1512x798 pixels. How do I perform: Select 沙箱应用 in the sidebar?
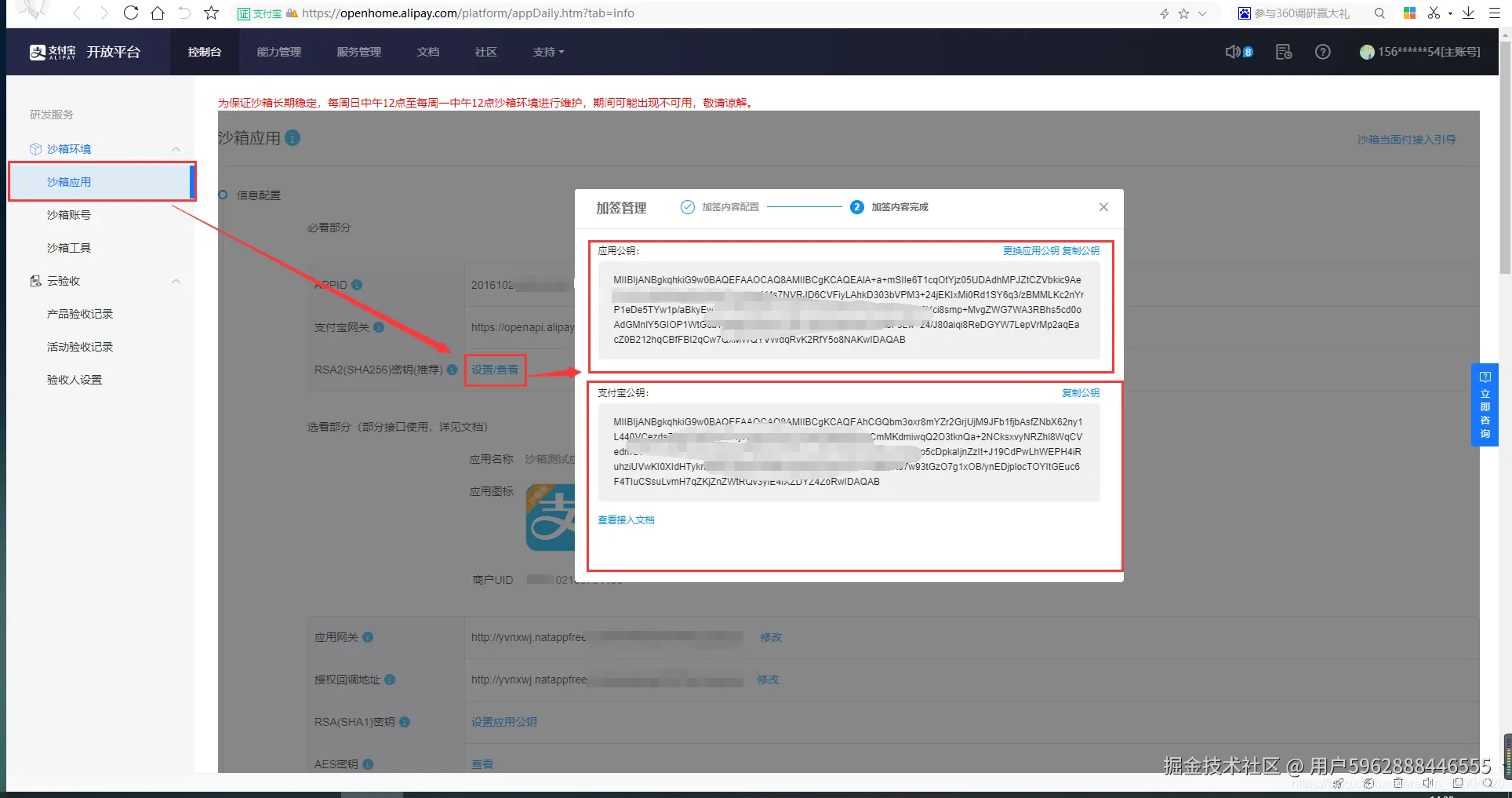tap(102, 182)
